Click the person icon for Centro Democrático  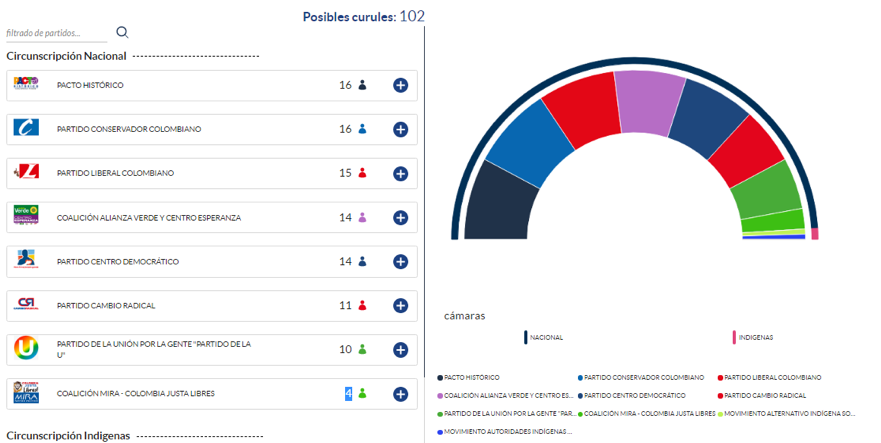tap(362, 261)
